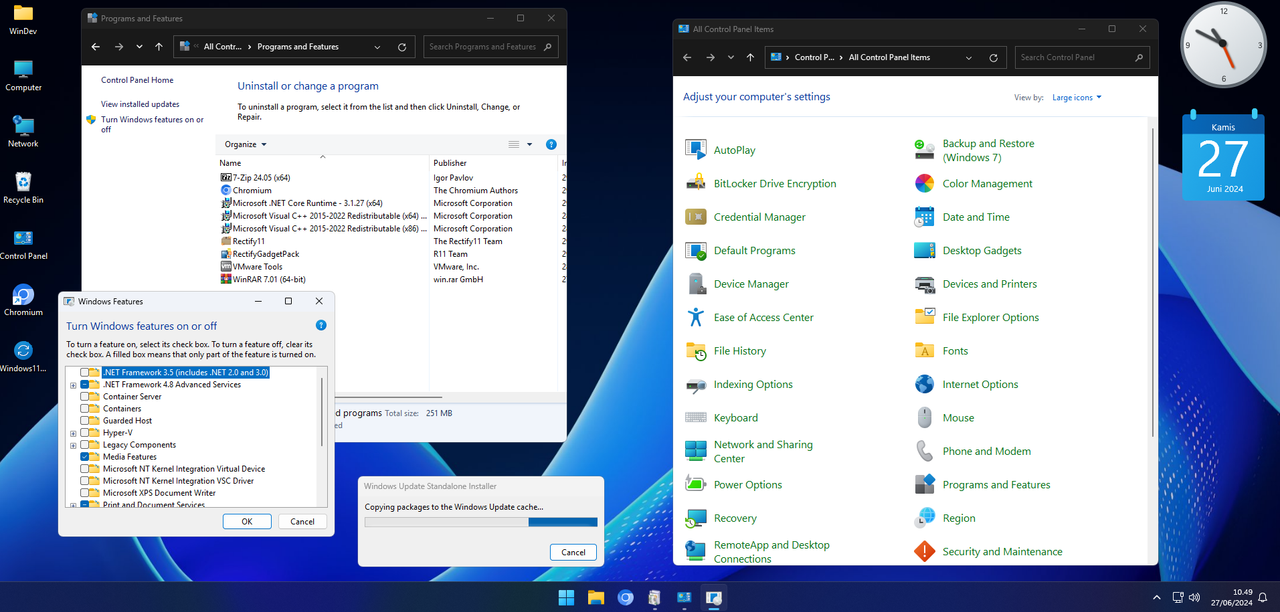Screen dimensions: 1280x612
Task: Click Control Panel Home link
Action: [137, 80]
